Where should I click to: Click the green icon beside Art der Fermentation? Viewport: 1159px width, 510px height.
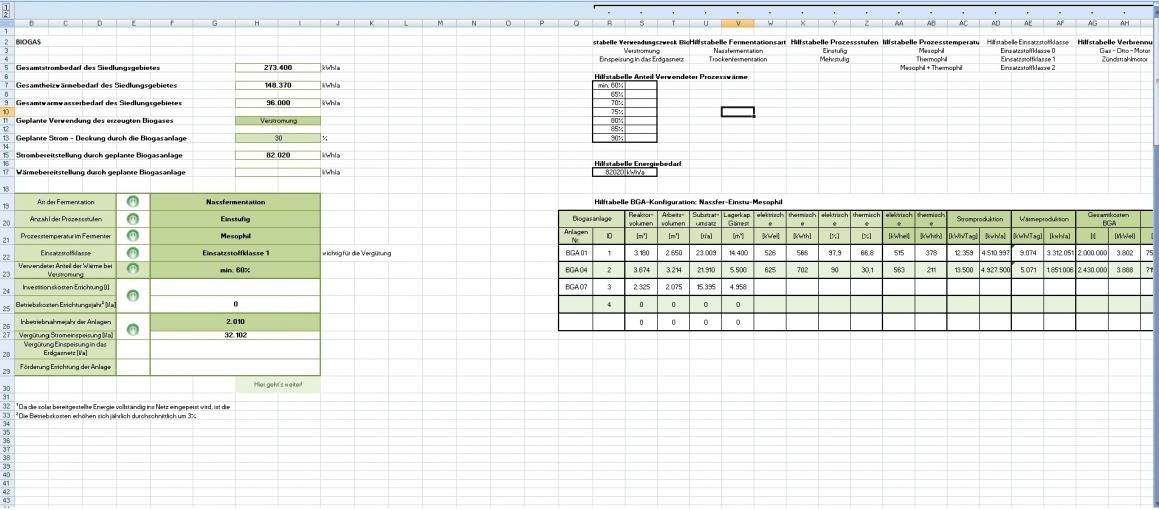click(133, 202)
